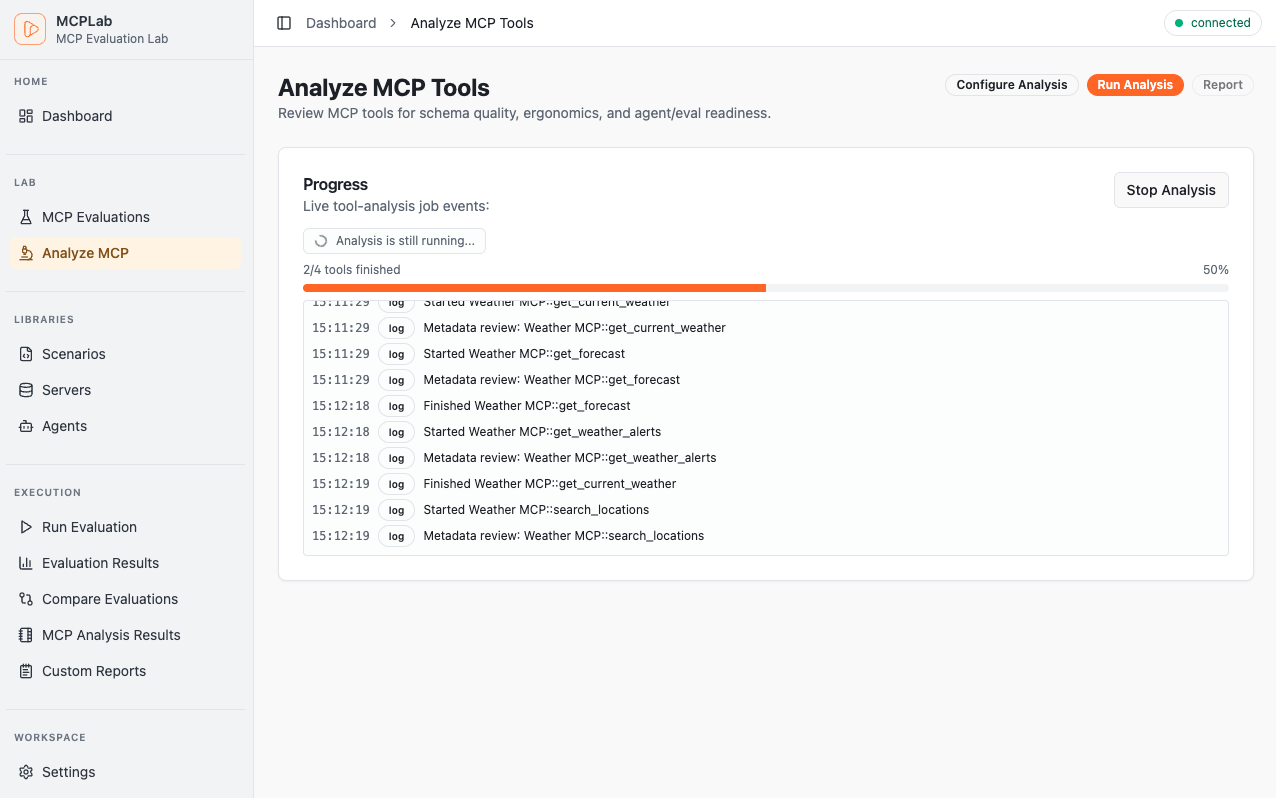Open the Report button next to Run Analysis
Image resolution: width=1276 pixels, height=798 pixels.
click(x=1222, y=85)
